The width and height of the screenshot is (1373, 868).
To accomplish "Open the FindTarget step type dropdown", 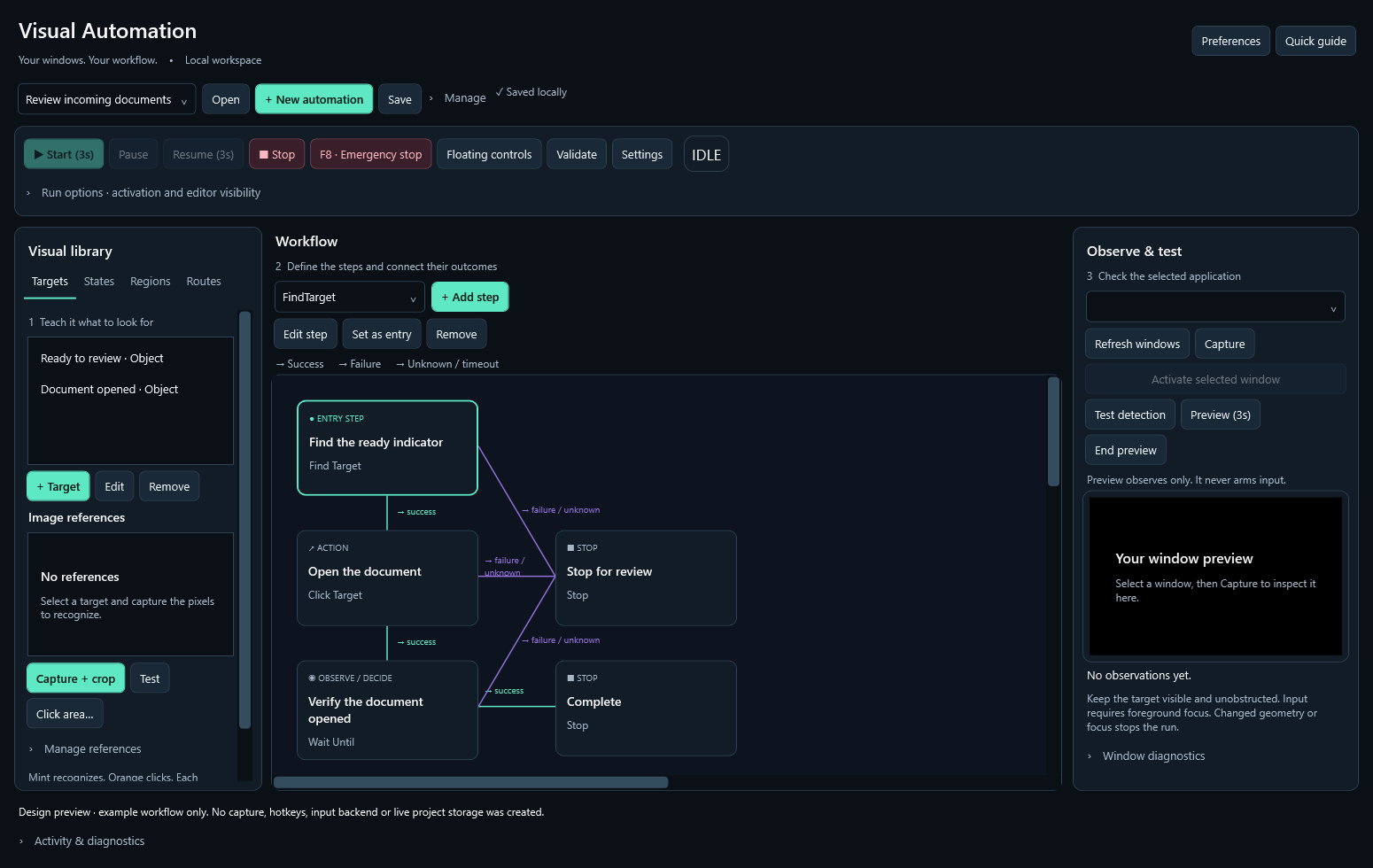I will [350, 297].
